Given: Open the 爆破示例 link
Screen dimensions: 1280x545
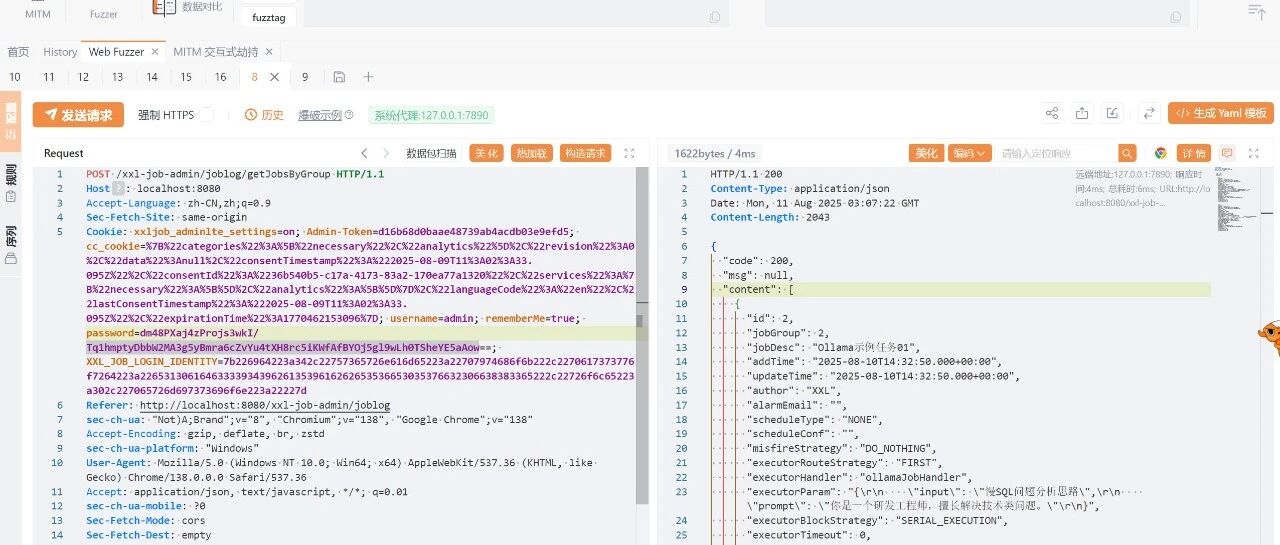Looking at the screenshot, I should tap(320, 115).
